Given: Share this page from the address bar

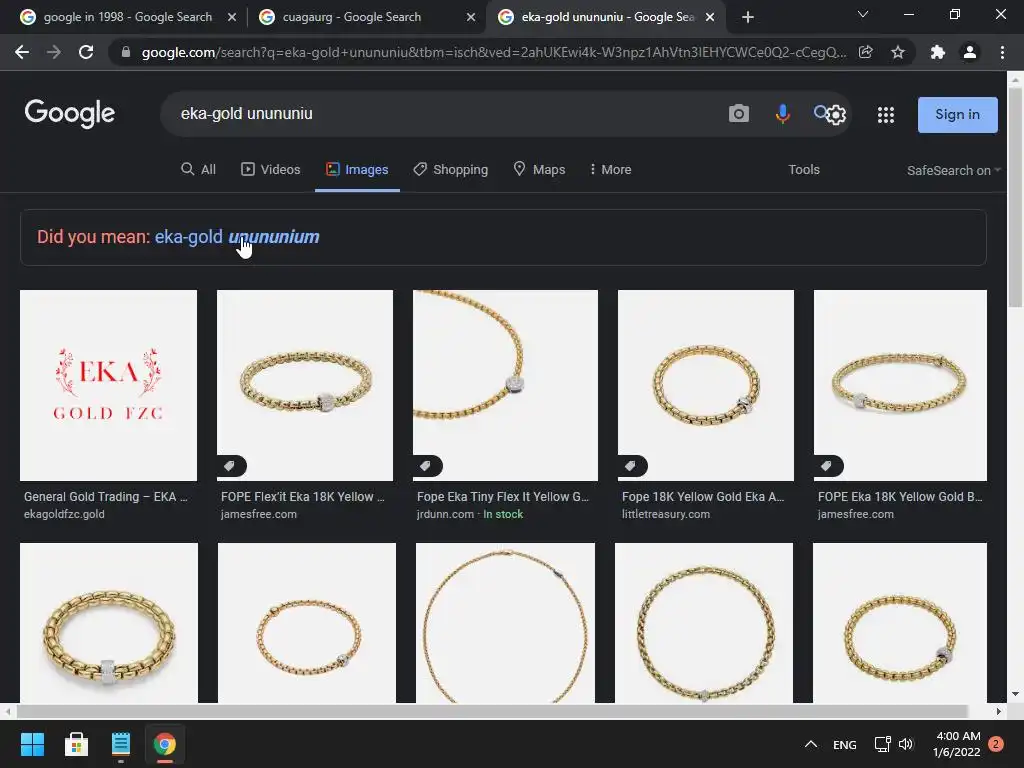Looking at the screenshot, I should pyautogui.click(x=866, y=52).
